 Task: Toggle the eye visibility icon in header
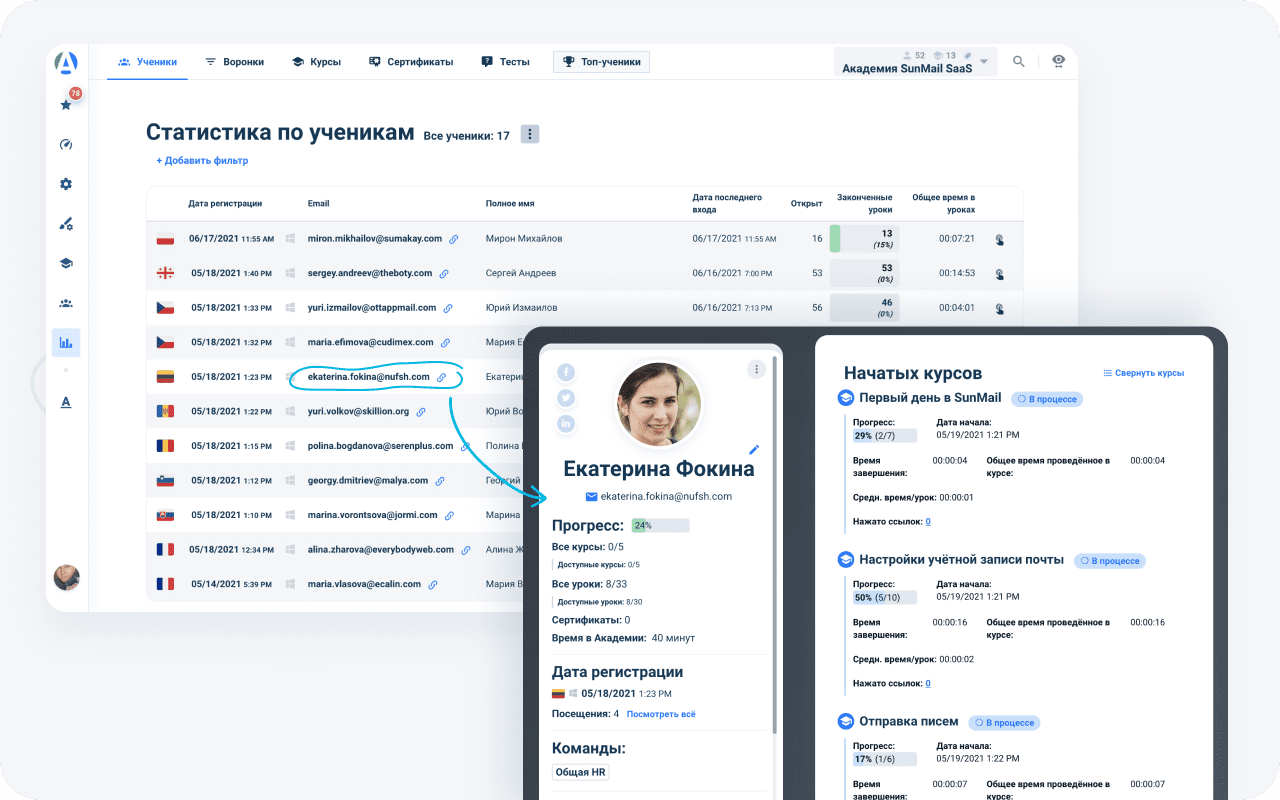point(1058,62)
